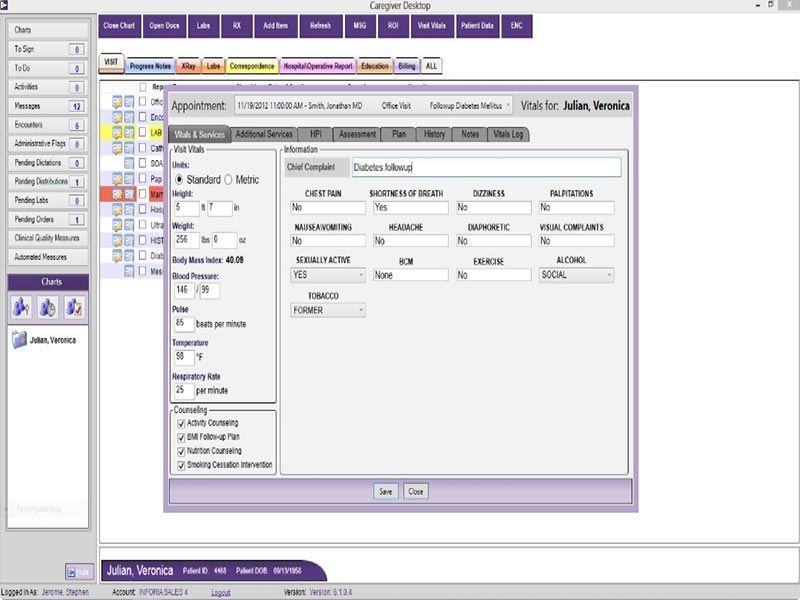
Task: Click Visit Vitals toolbar button
Action: (432, 26)
